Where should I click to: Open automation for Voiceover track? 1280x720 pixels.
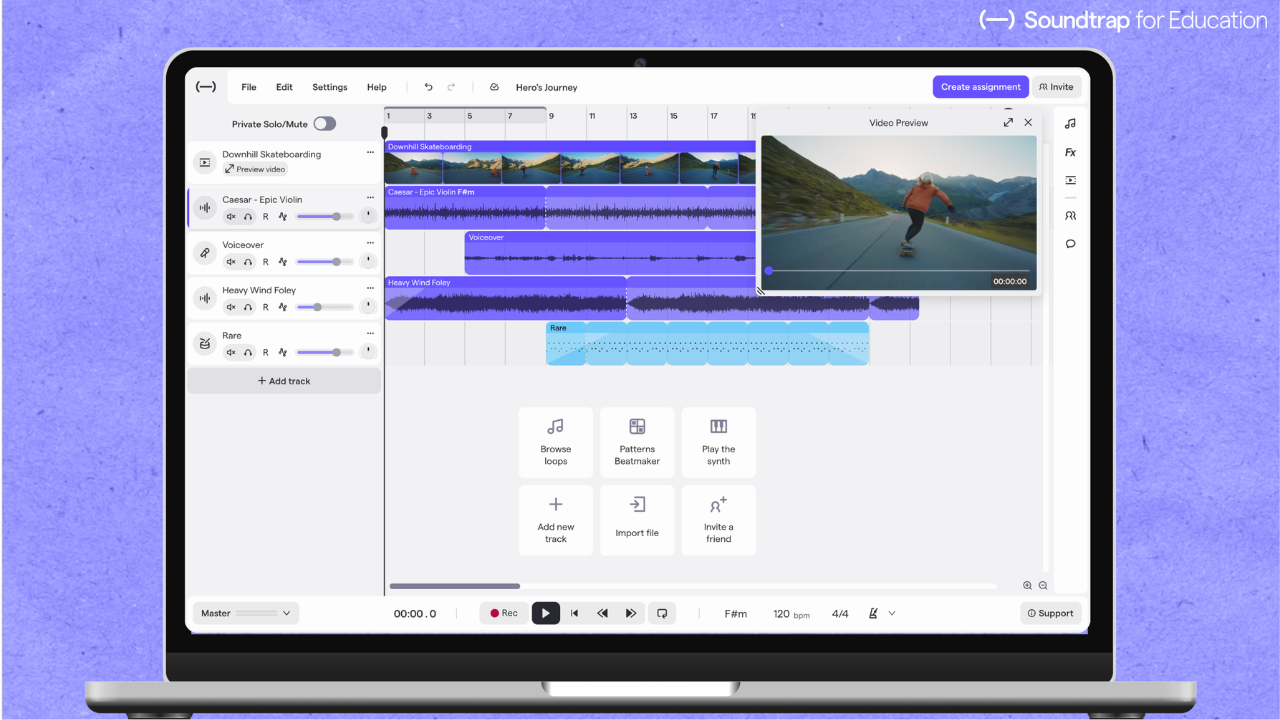click(283, 262)
